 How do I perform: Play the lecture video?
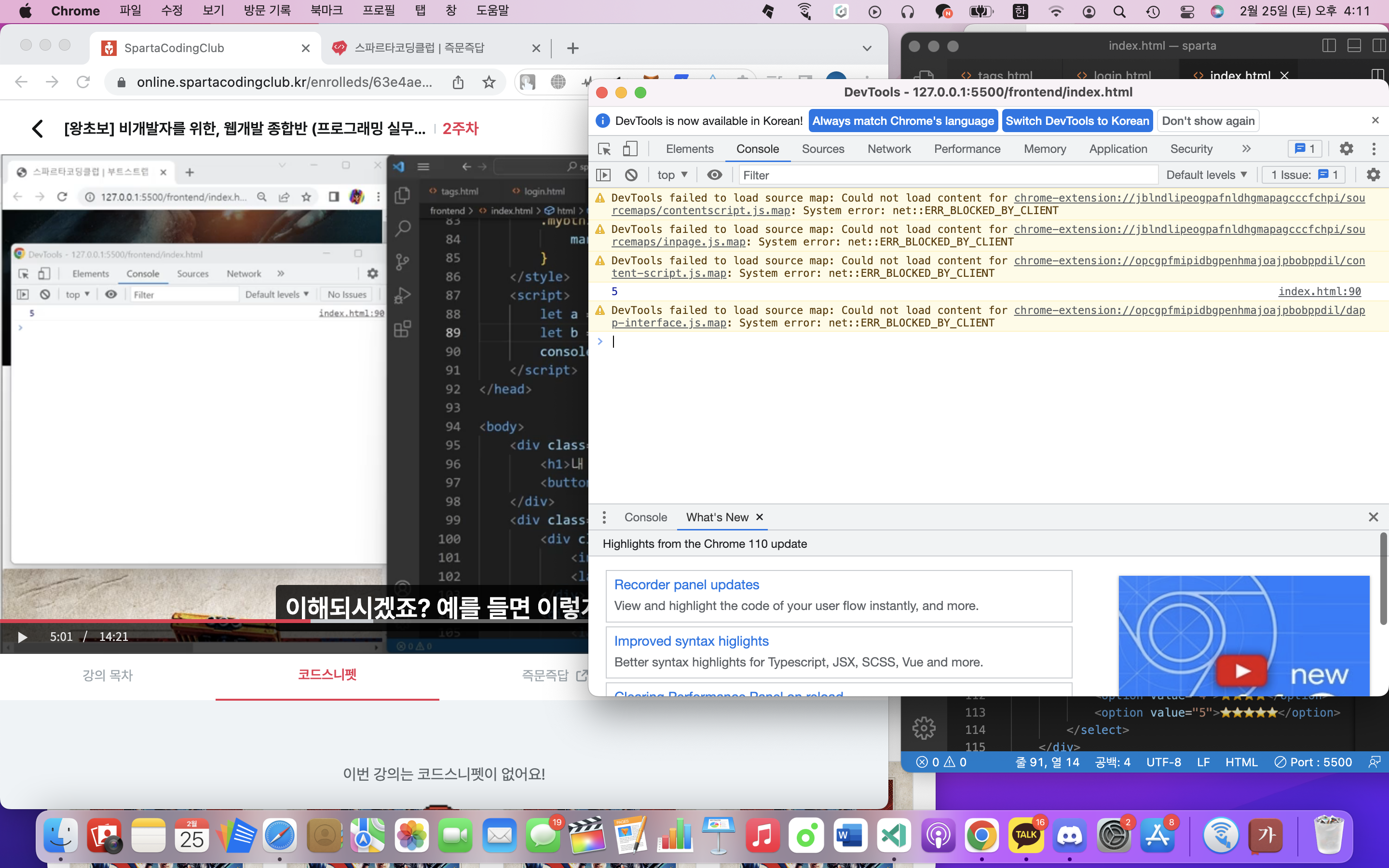tap(22, 637)
